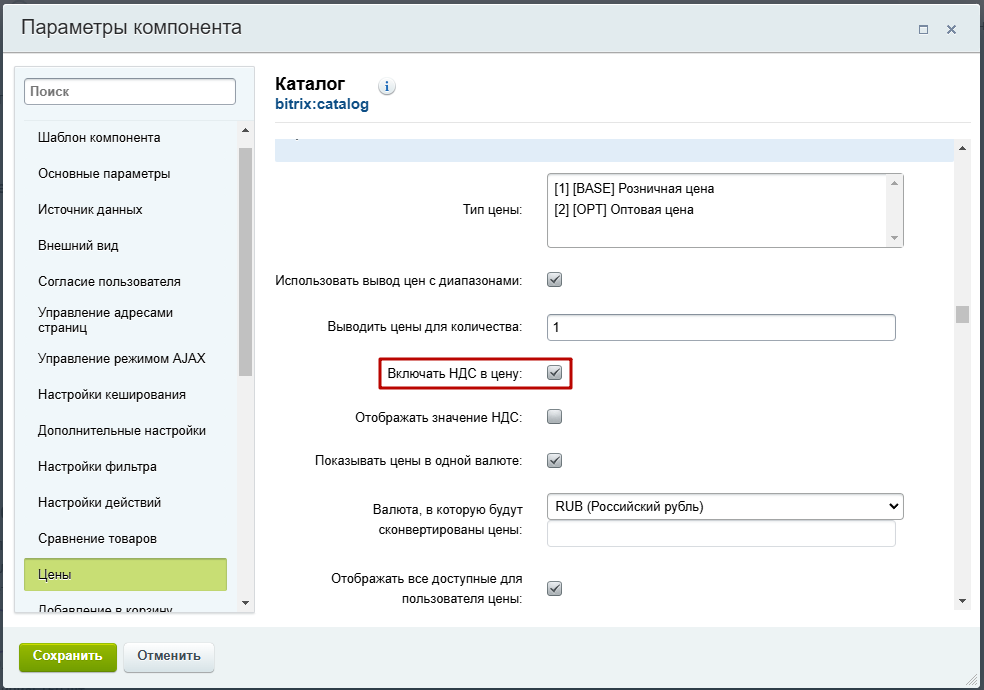984x690 pixels.
Task: Toggle Отображать все доступные для пользователя цены
Action: click(x=554, y=588)
